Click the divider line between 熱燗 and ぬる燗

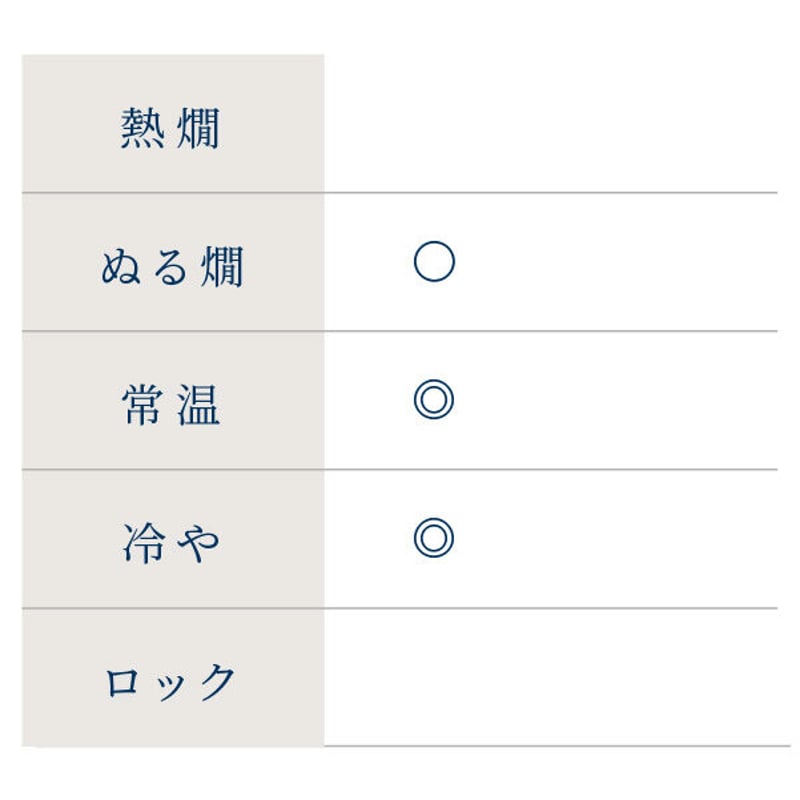[399, 193]
